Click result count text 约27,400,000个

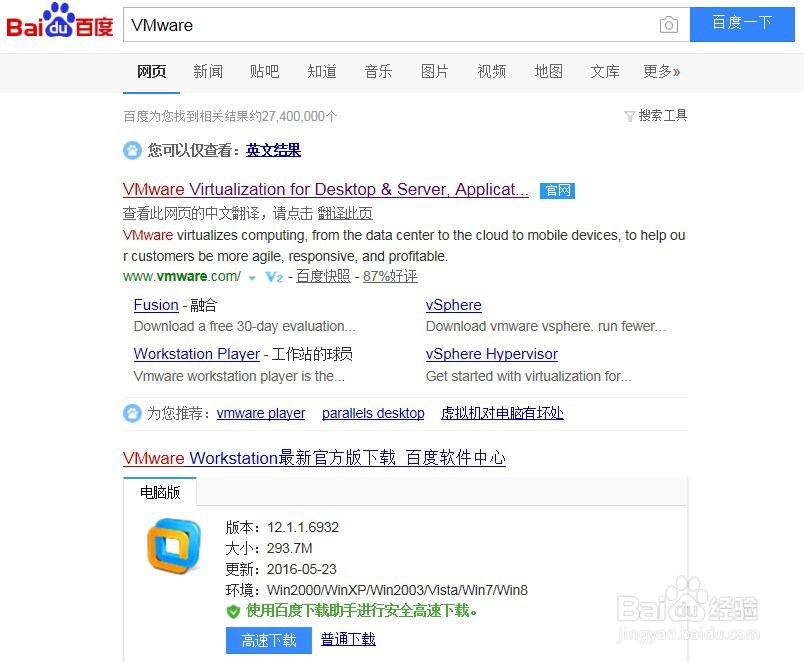[x=294, y=116]
